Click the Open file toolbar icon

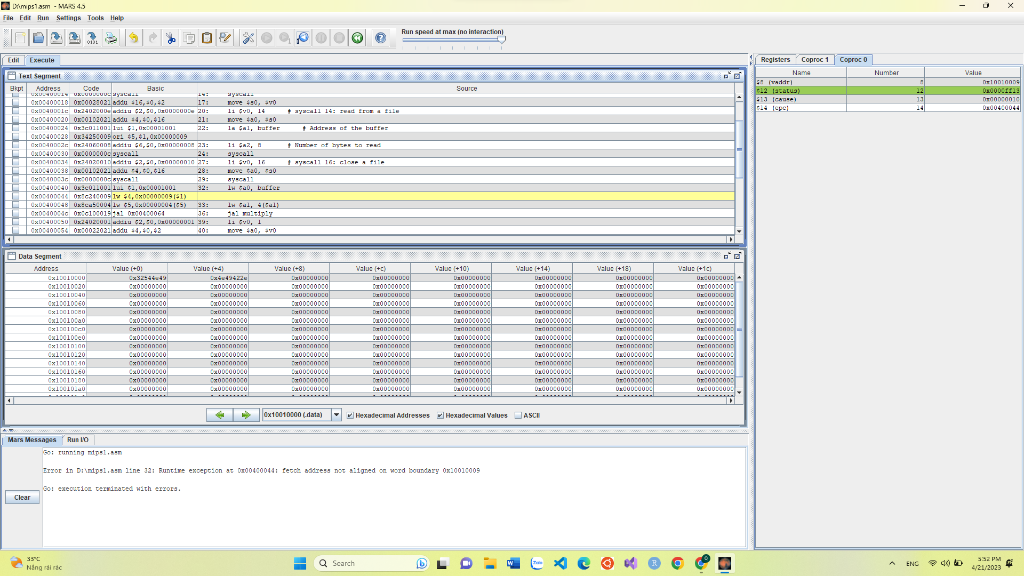(x=38, y=38)
